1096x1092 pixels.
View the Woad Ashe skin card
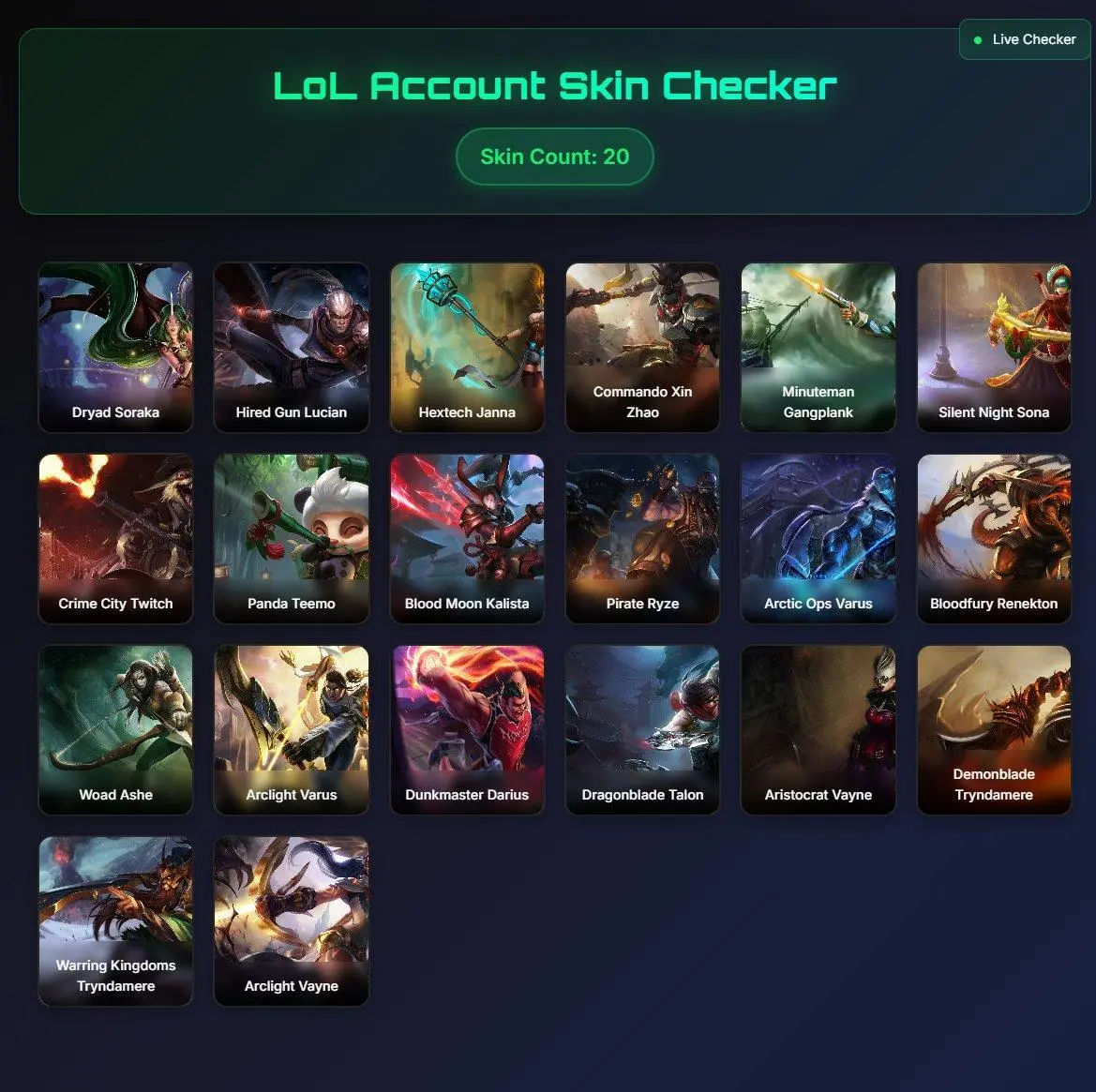[115, 729]
